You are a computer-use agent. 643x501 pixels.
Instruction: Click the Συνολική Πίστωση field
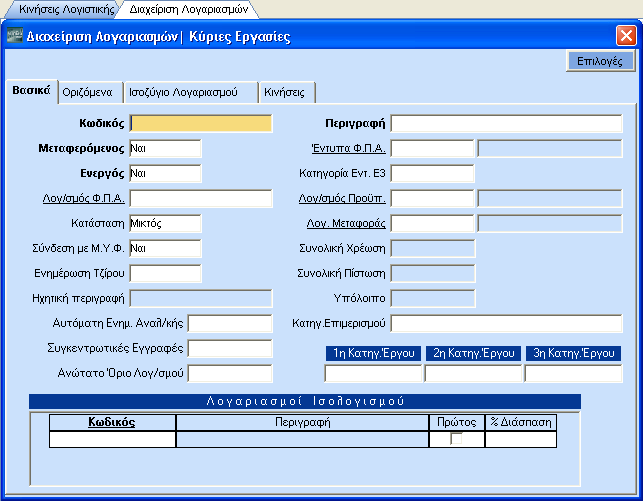[433, 273]
